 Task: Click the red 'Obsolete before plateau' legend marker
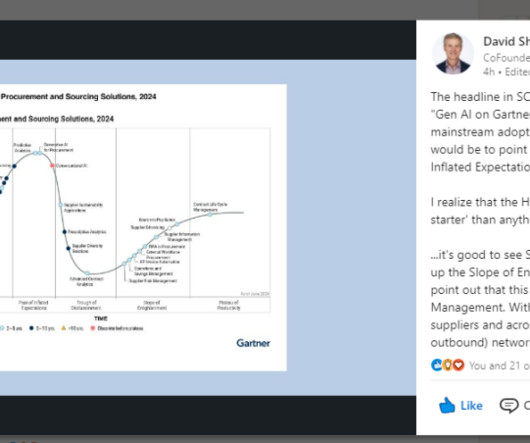93,328
